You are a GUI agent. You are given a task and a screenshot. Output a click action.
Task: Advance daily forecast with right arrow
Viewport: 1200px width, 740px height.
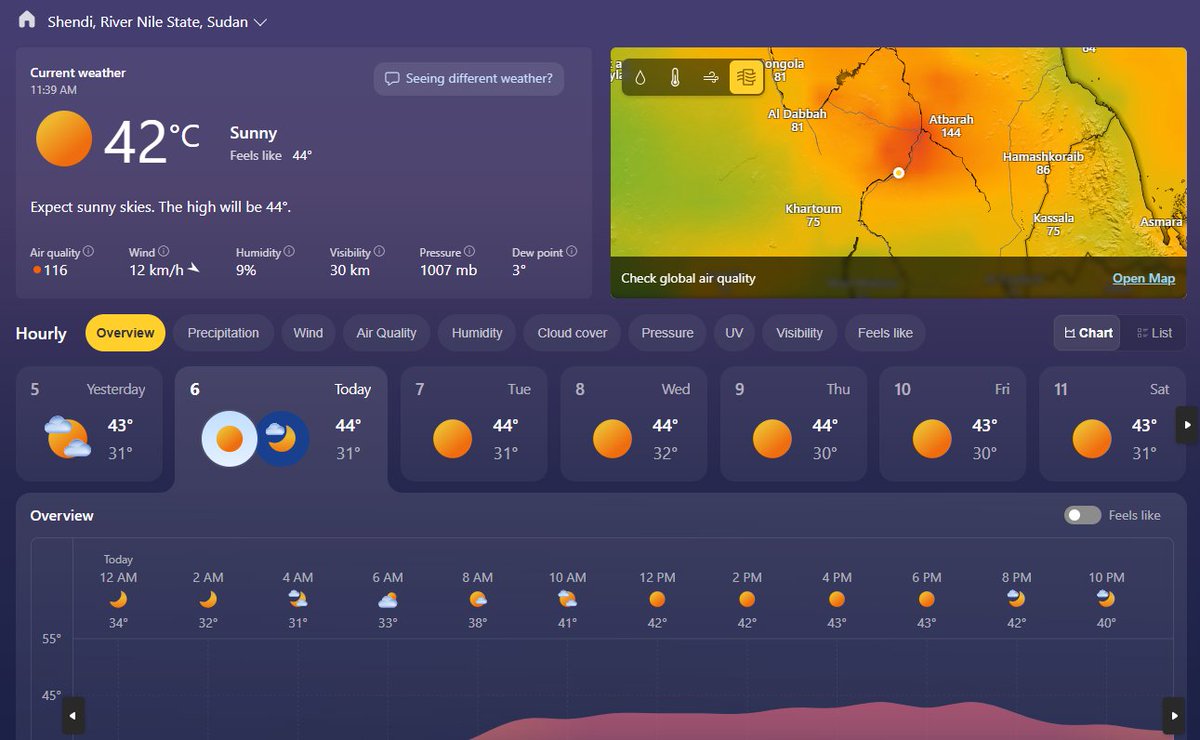[x=1187, y=424]
